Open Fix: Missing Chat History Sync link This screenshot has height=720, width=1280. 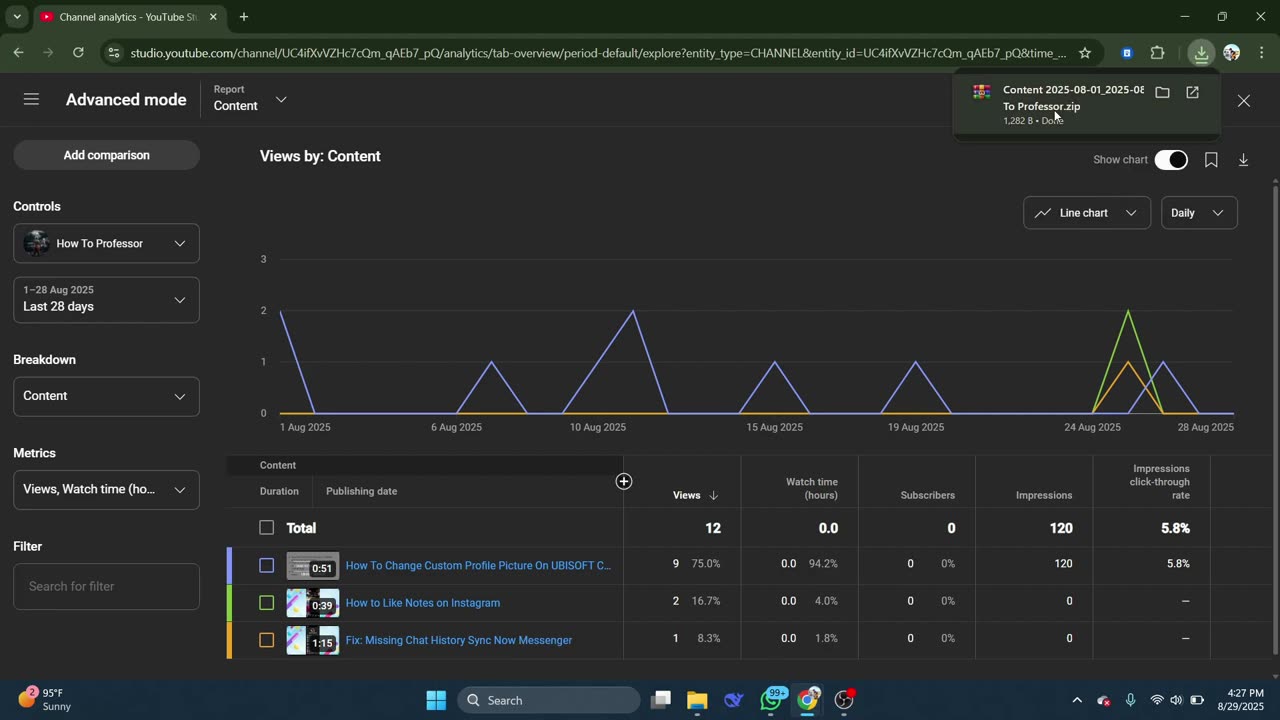click(x=459, y=640)
